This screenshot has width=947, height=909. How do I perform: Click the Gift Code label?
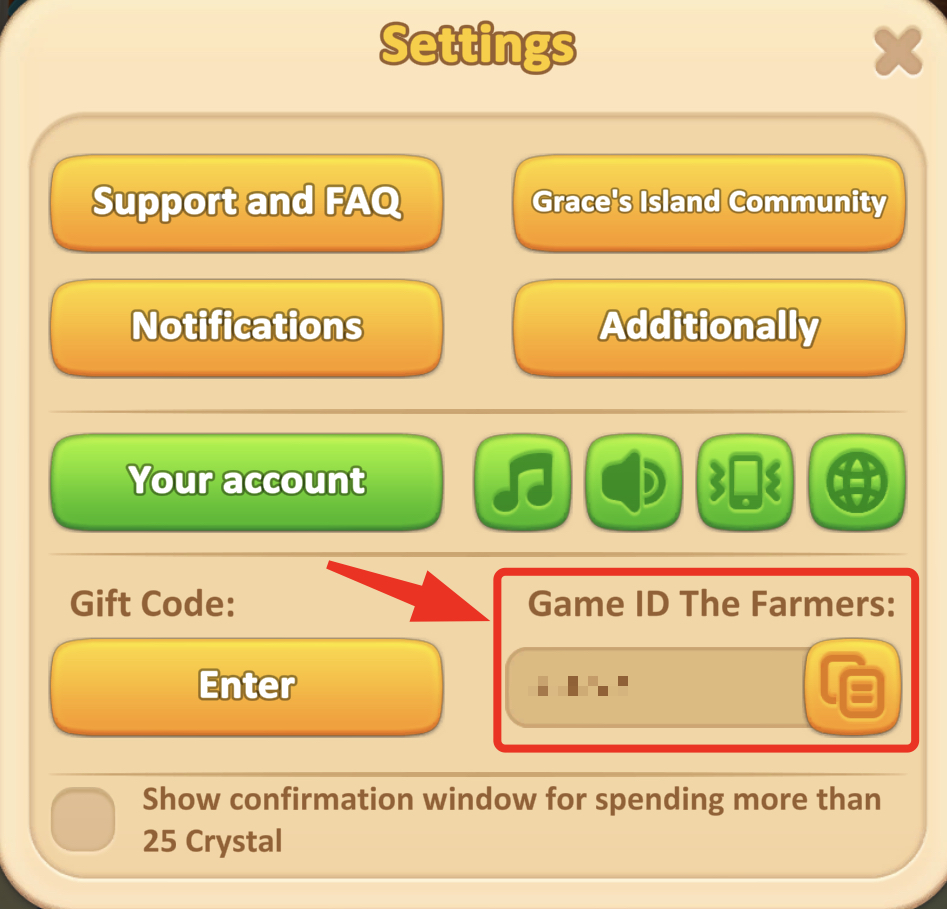[152, 603]
